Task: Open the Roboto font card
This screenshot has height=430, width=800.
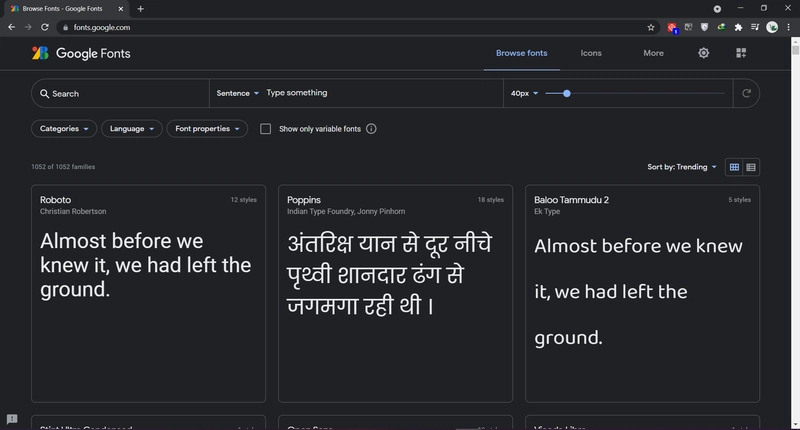Action: pyautogui.click(x=149, y=292)
